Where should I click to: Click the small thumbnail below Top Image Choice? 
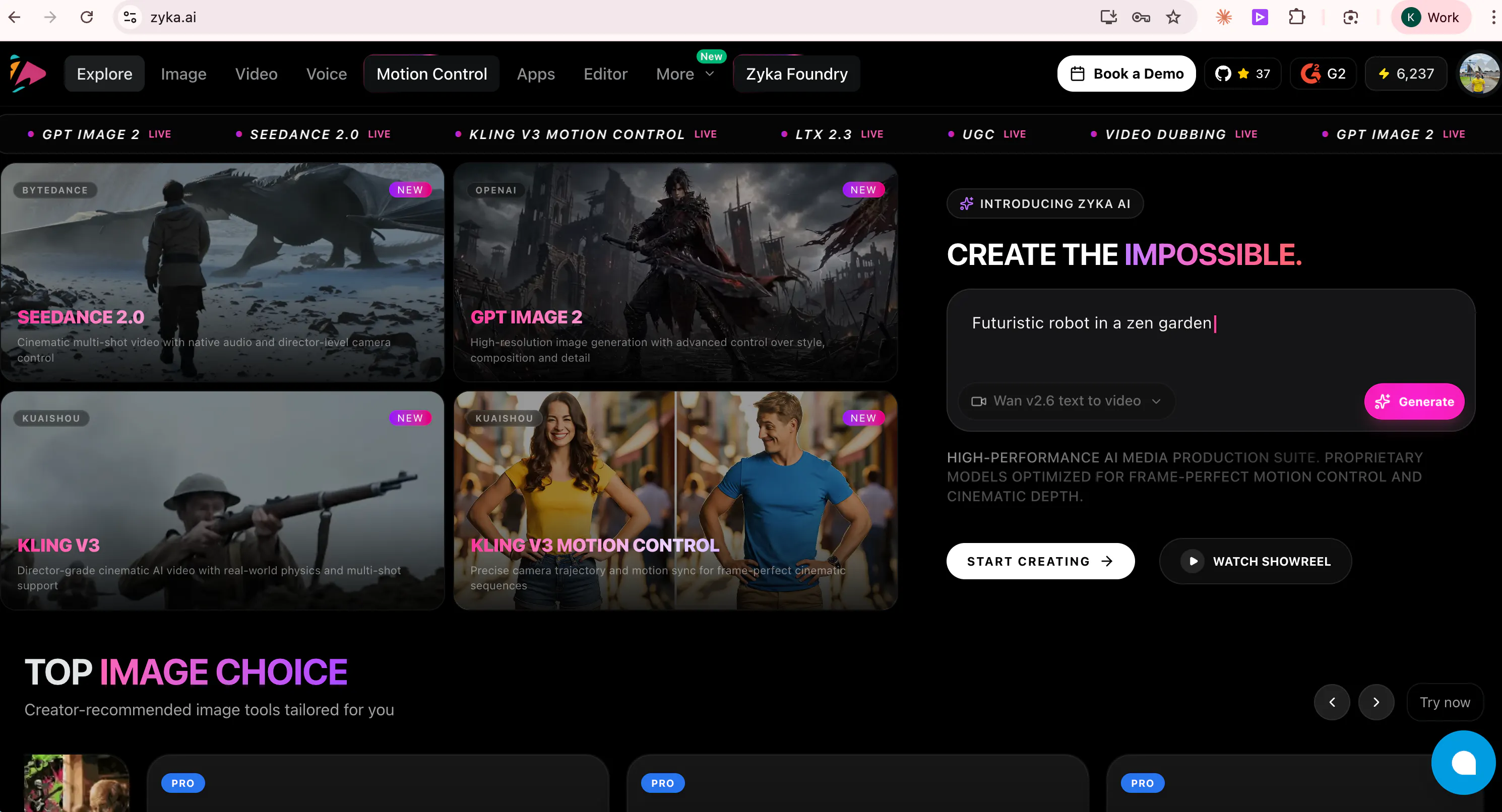(x=77, y=783)
